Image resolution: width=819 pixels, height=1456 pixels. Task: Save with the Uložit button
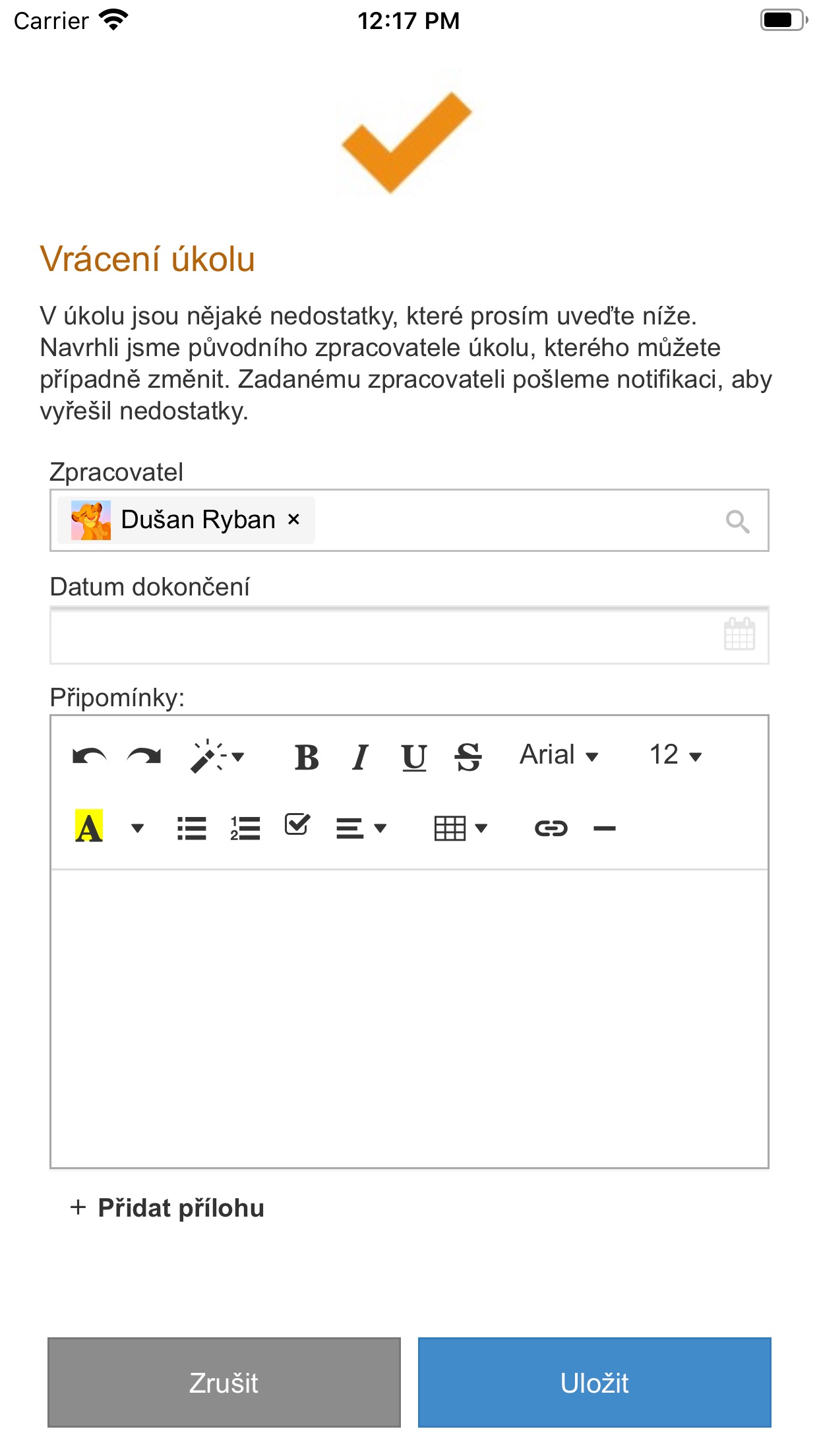(x=595, y=1382)
